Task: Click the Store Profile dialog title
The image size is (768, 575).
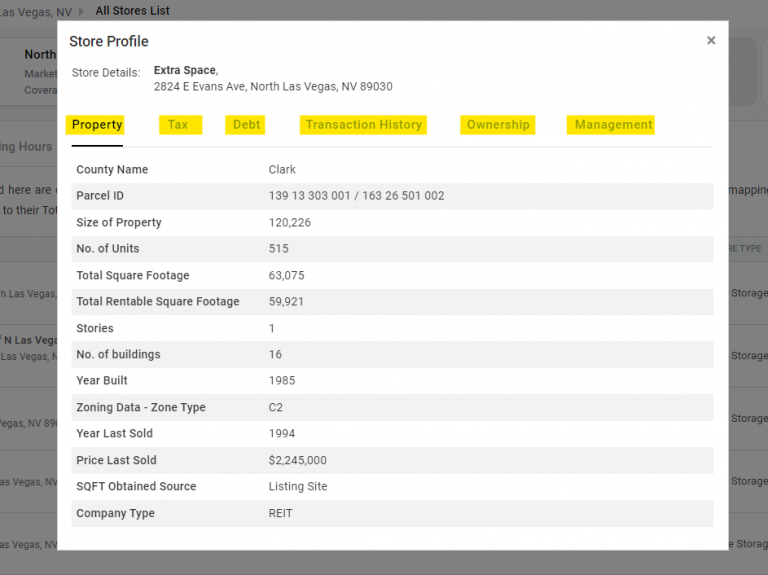Action: click(109, 41)
